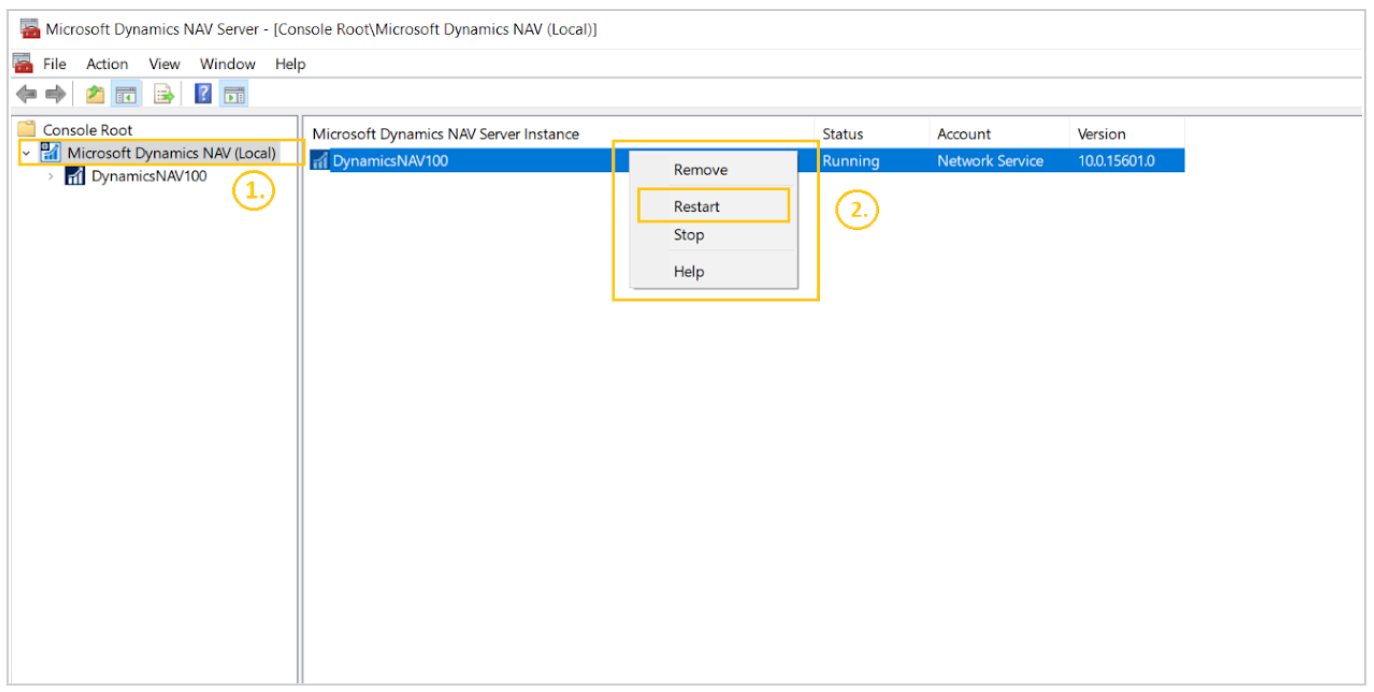The image size is (1374, 692).
Task: Select Restart from the context menu
Action: click(x=700, y=205)
